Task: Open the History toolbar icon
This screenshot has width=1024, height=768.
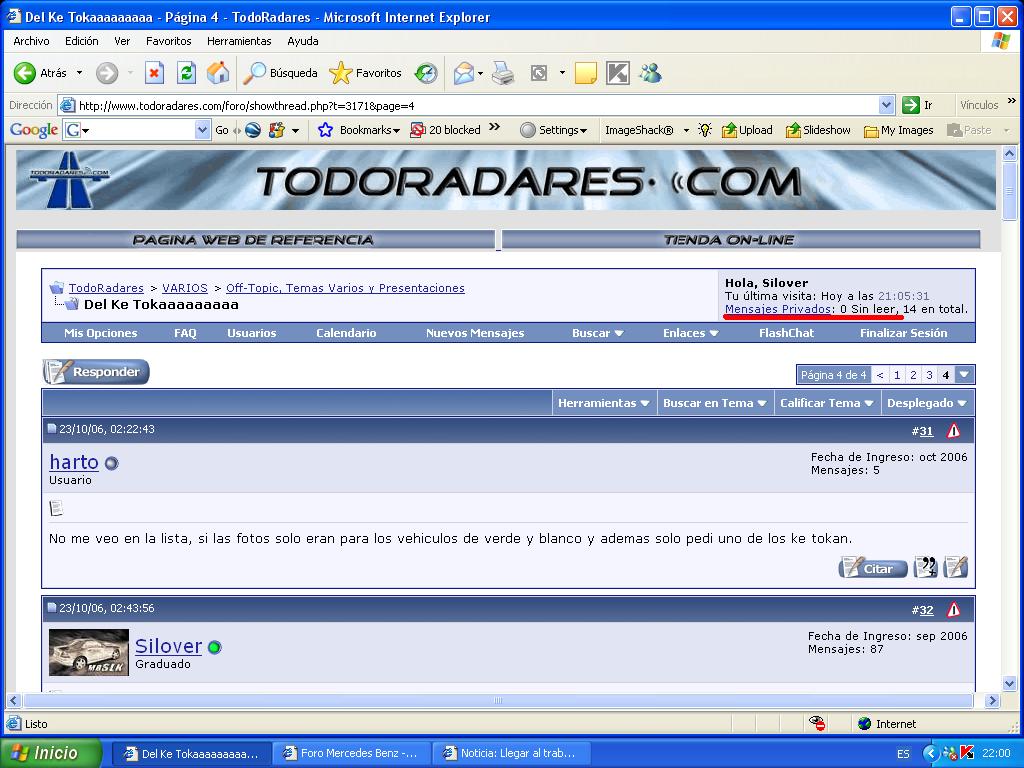Action: coord(426,73)
